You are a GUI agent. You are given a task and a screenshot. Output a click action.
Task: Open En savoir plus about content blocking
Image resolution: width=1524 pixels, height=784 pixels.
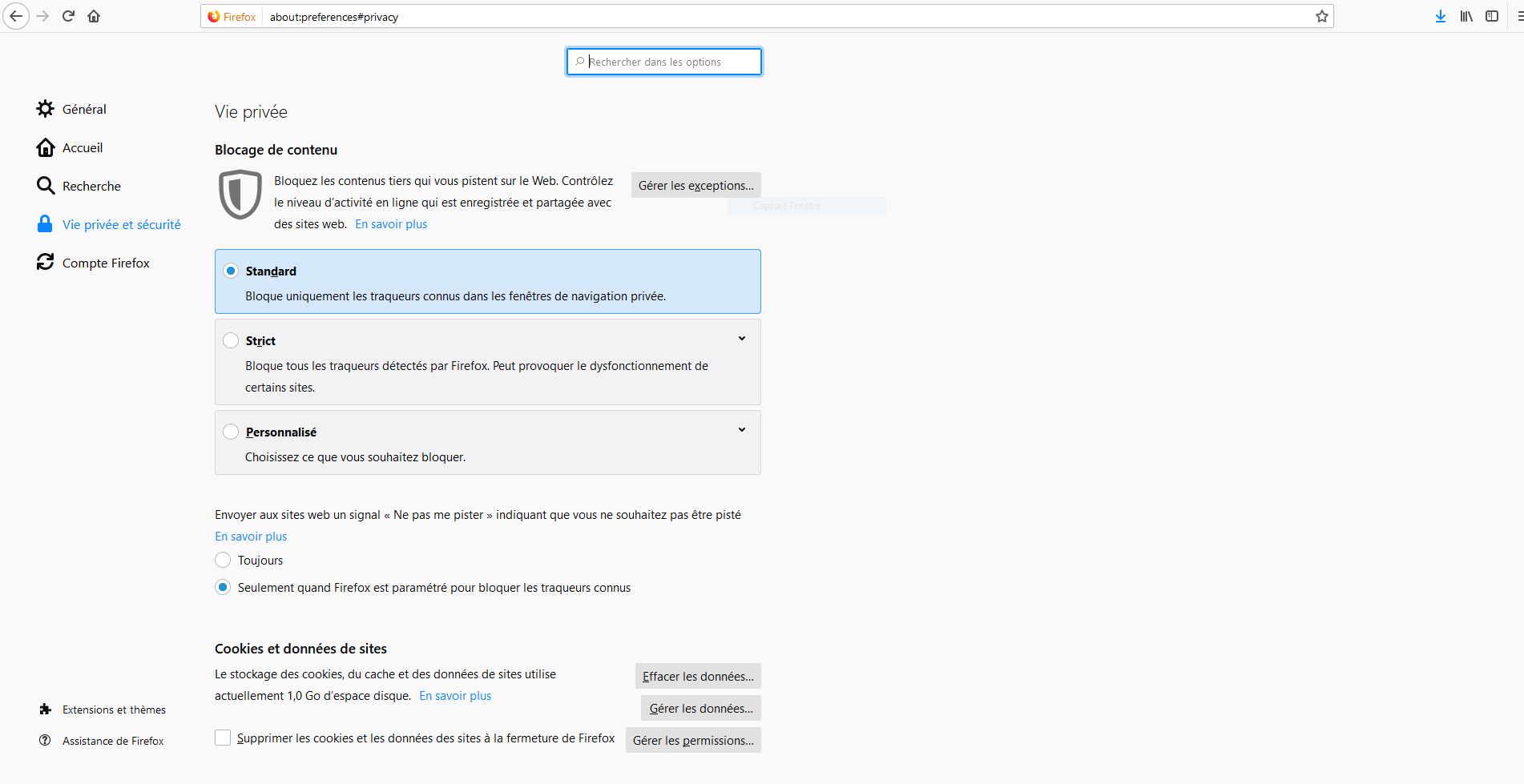pyautogui.click(x=391, y=224)
